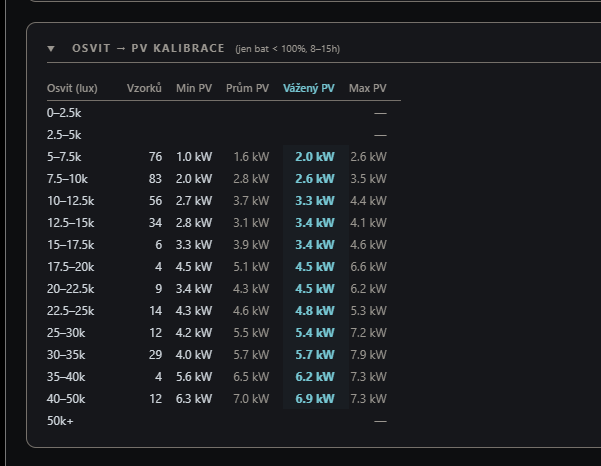Click the Vzorků column header

pos(144,88)
